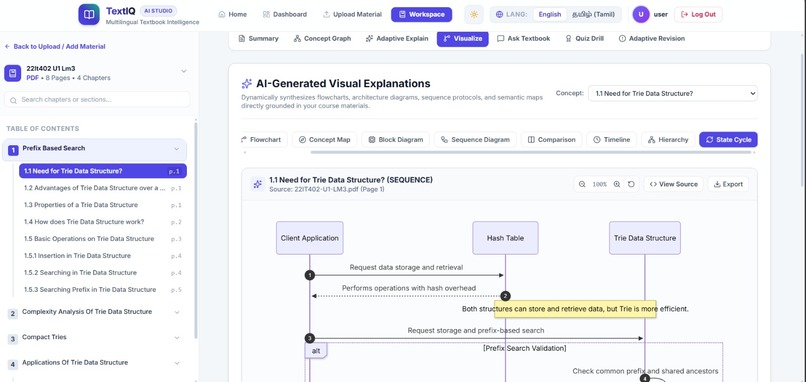Zoom out the diagram
The image size is (806, 382).
click(582, 184)
